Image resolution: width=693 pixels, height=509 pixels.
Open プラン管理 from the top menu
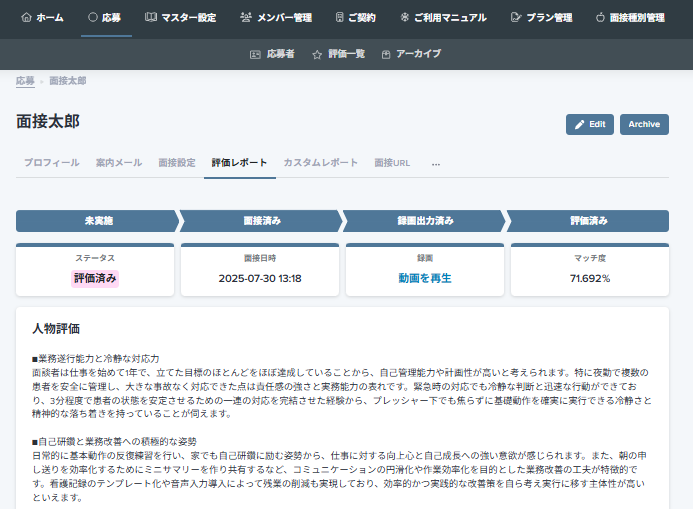pos(541,18)
